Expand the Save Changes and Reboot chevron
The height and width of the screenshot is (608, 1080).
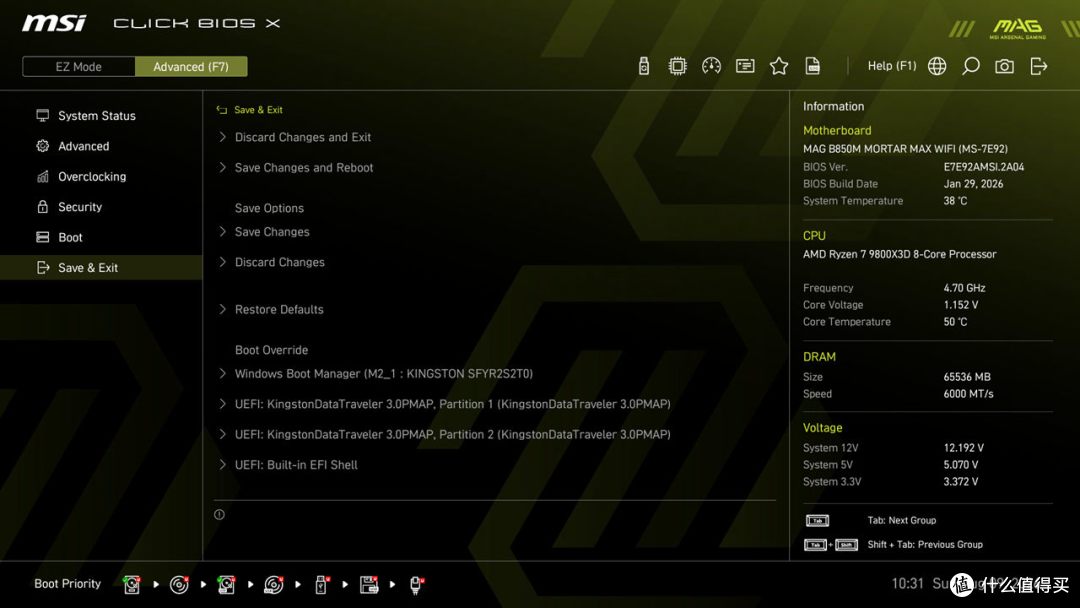pyautogui.click(x=222, y=167)
